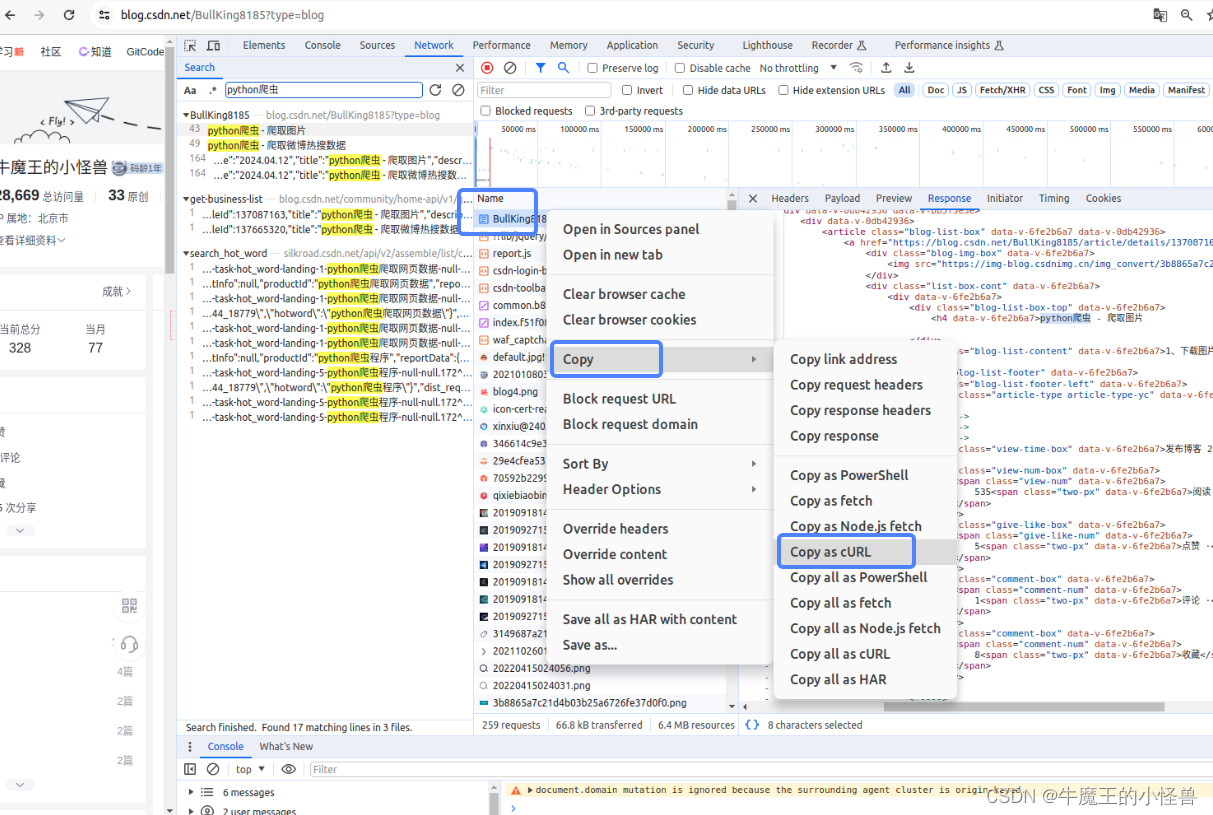Image resolution: width=1213 pixels, height=815 pixels.
Task: Collapse the BullKing8185 search result group
Action: [186, 115]
